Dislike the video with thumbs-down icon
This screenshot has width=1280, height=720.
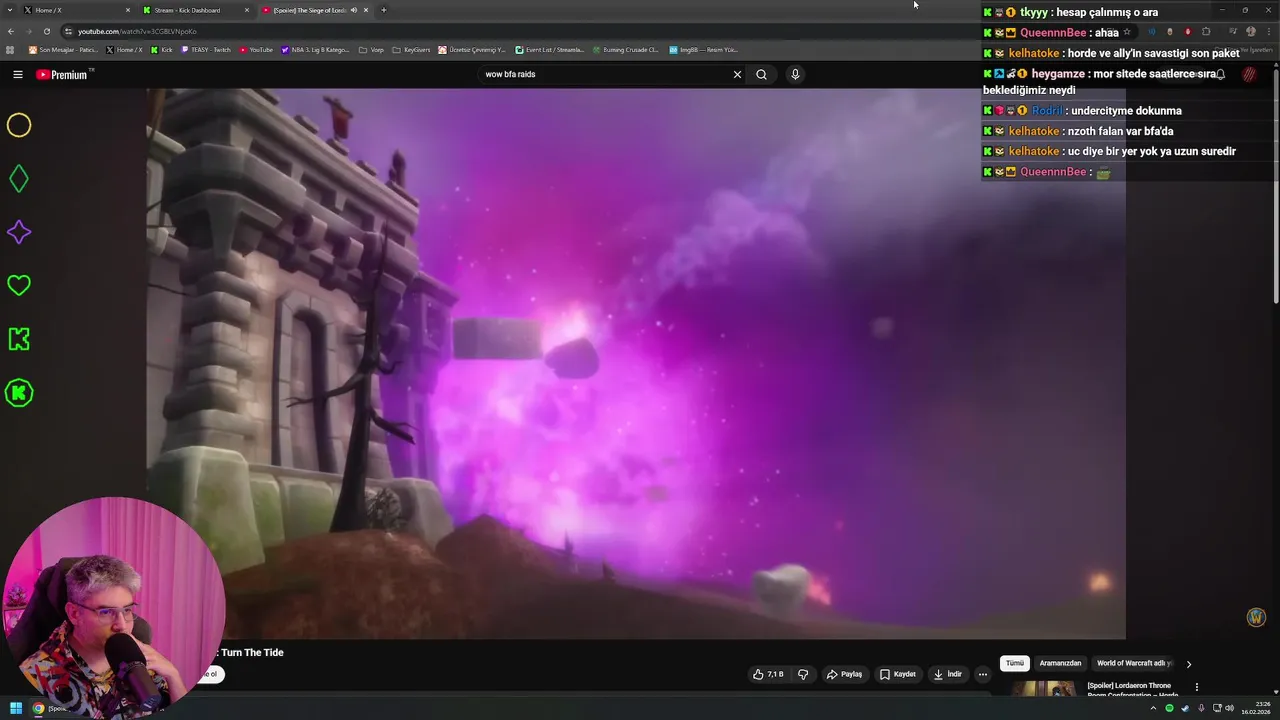(802, 674)
